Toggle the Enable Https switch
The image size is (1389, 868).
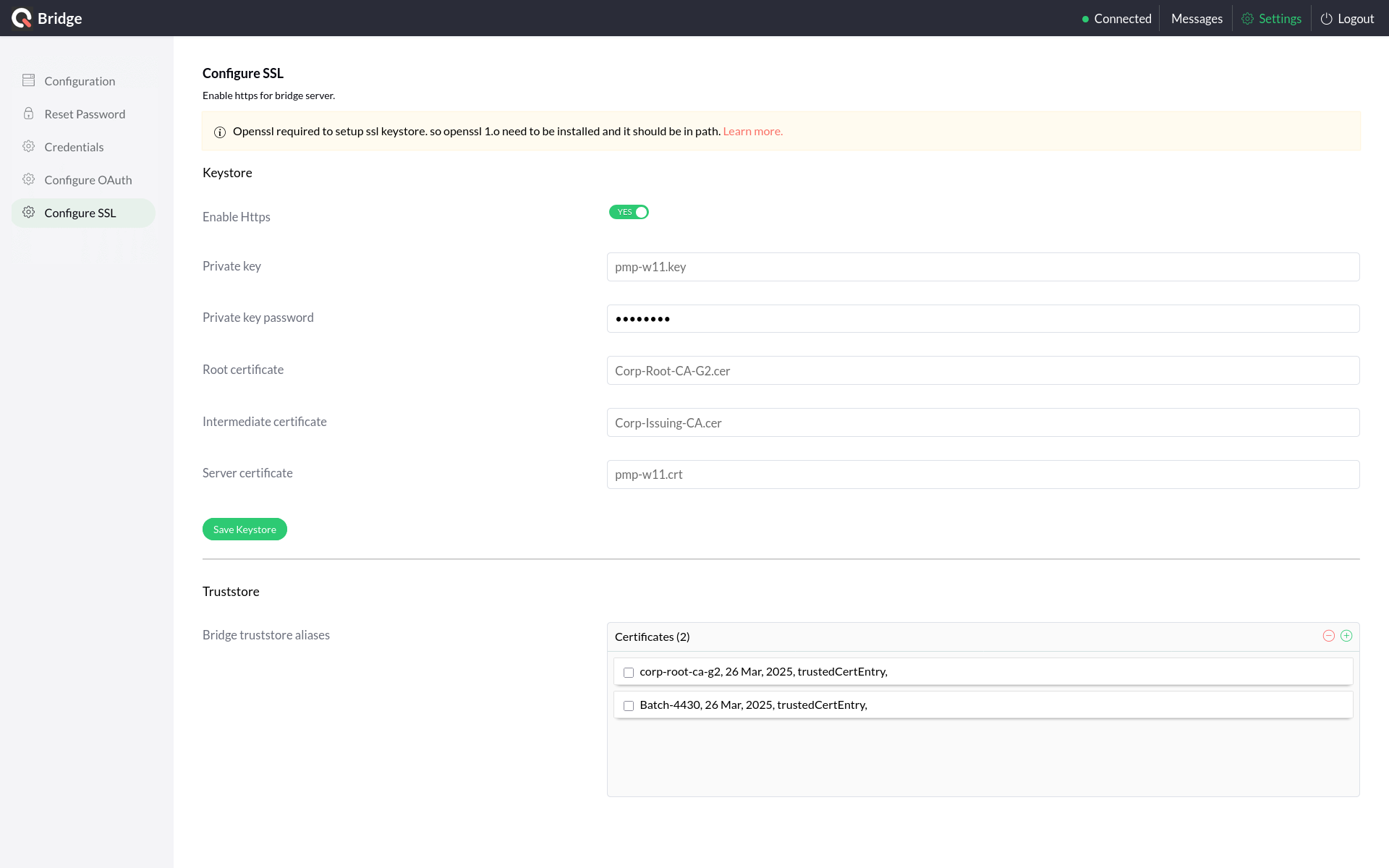click(629, 212)
